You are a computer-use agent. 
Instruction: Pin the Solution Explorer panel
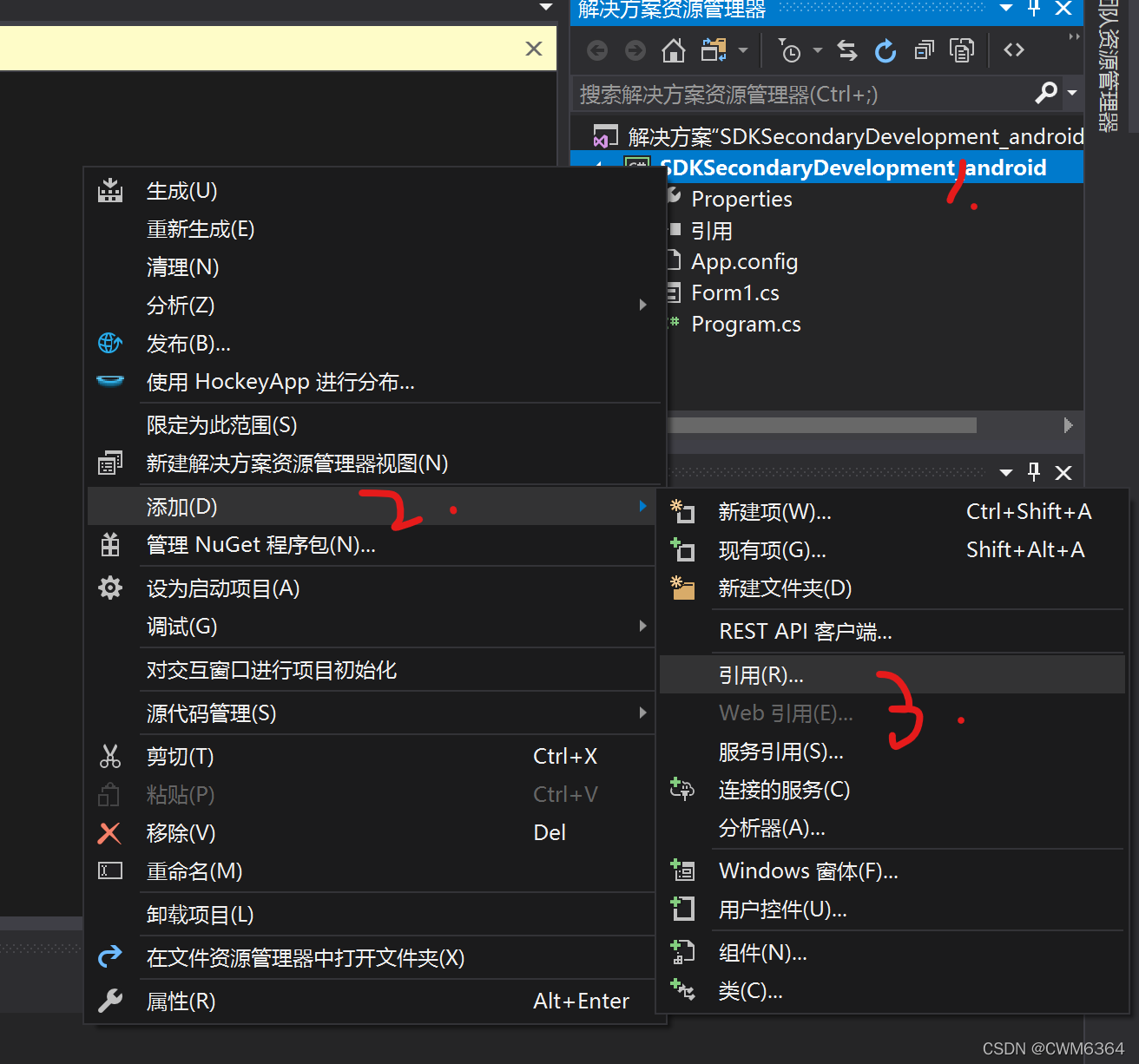pos(1034,9)
